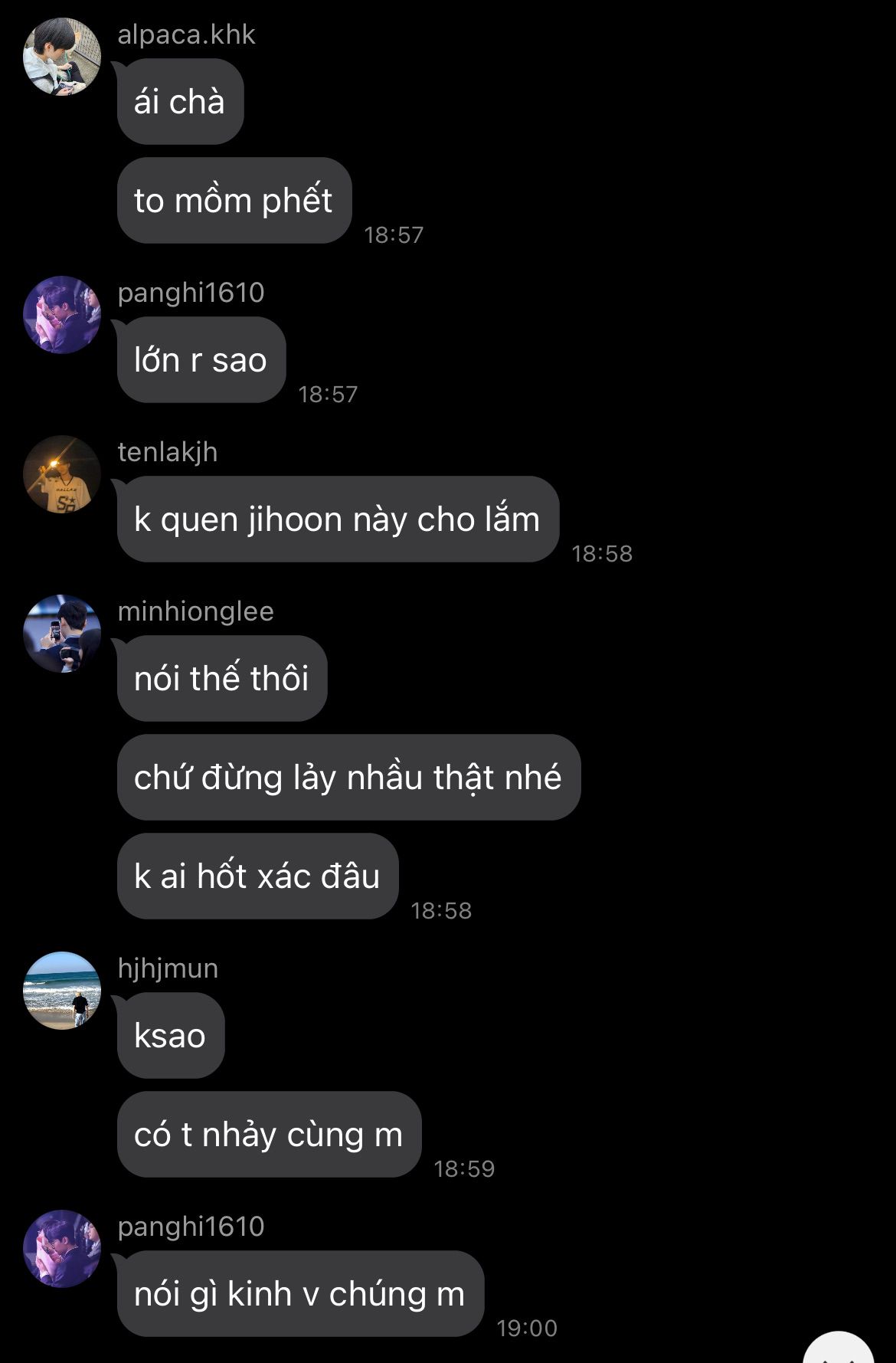The height and width of the screenshot is (1363, 896).
Task: Tap the "lớn r sao" message bubble
Action: point(201,360)
